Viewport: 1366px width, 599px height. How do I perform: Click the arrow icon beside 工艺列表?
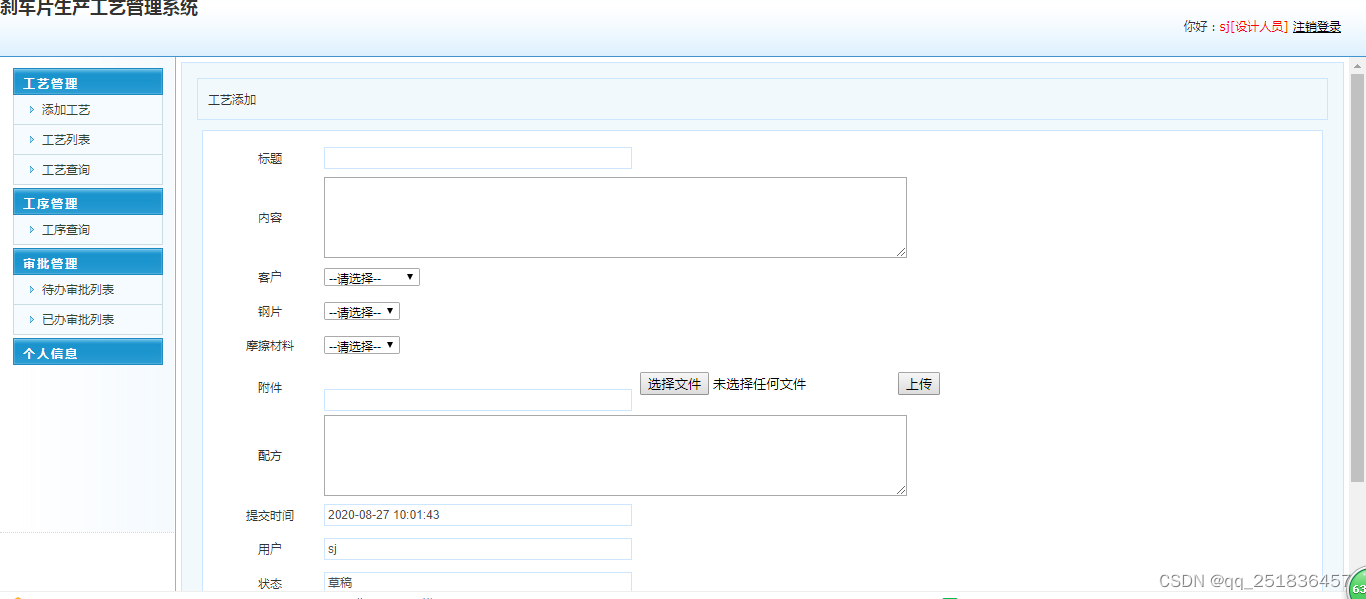point(32,140)
